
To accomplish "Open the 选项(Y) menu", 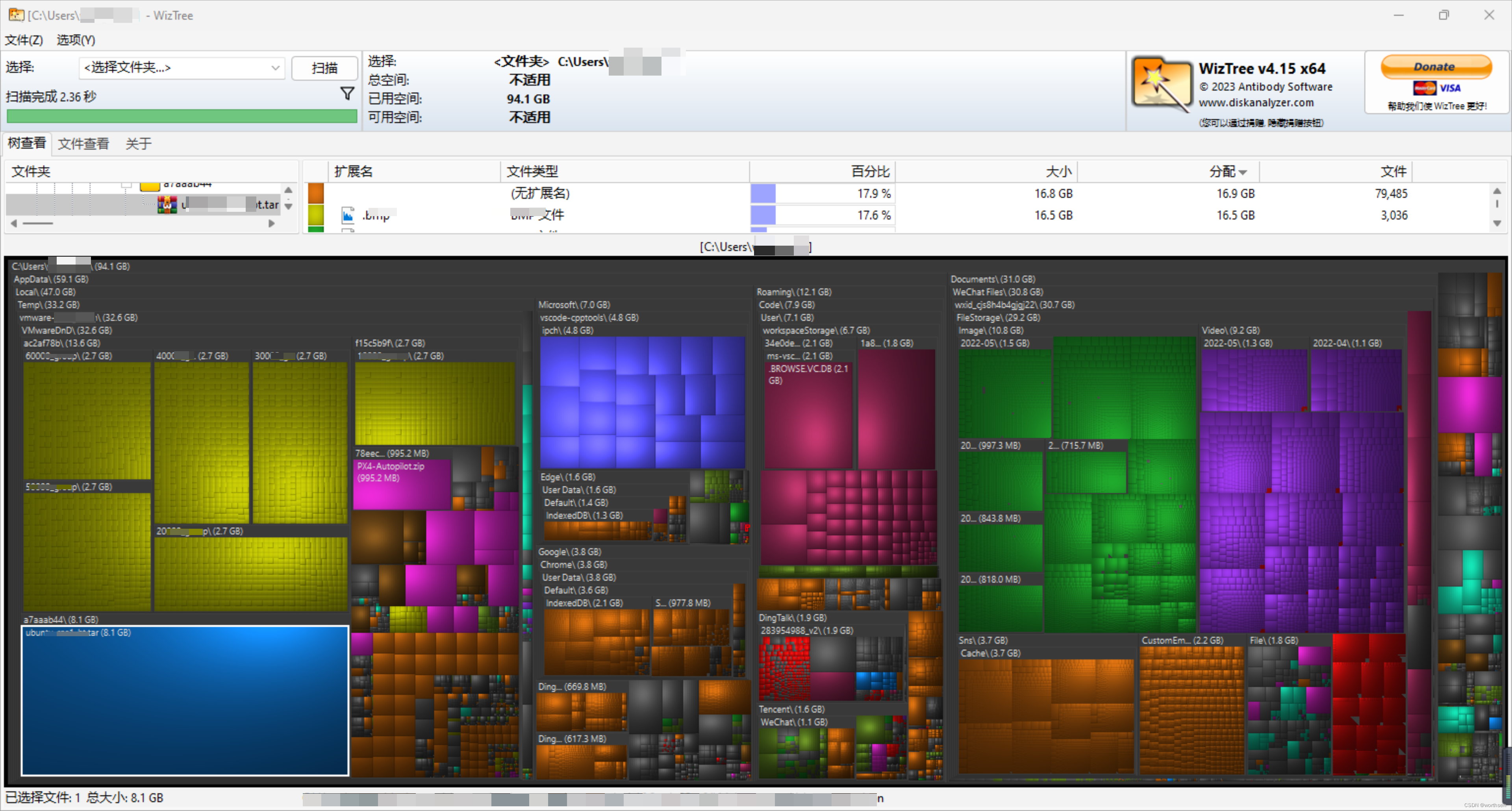I will tap(76, 40).
